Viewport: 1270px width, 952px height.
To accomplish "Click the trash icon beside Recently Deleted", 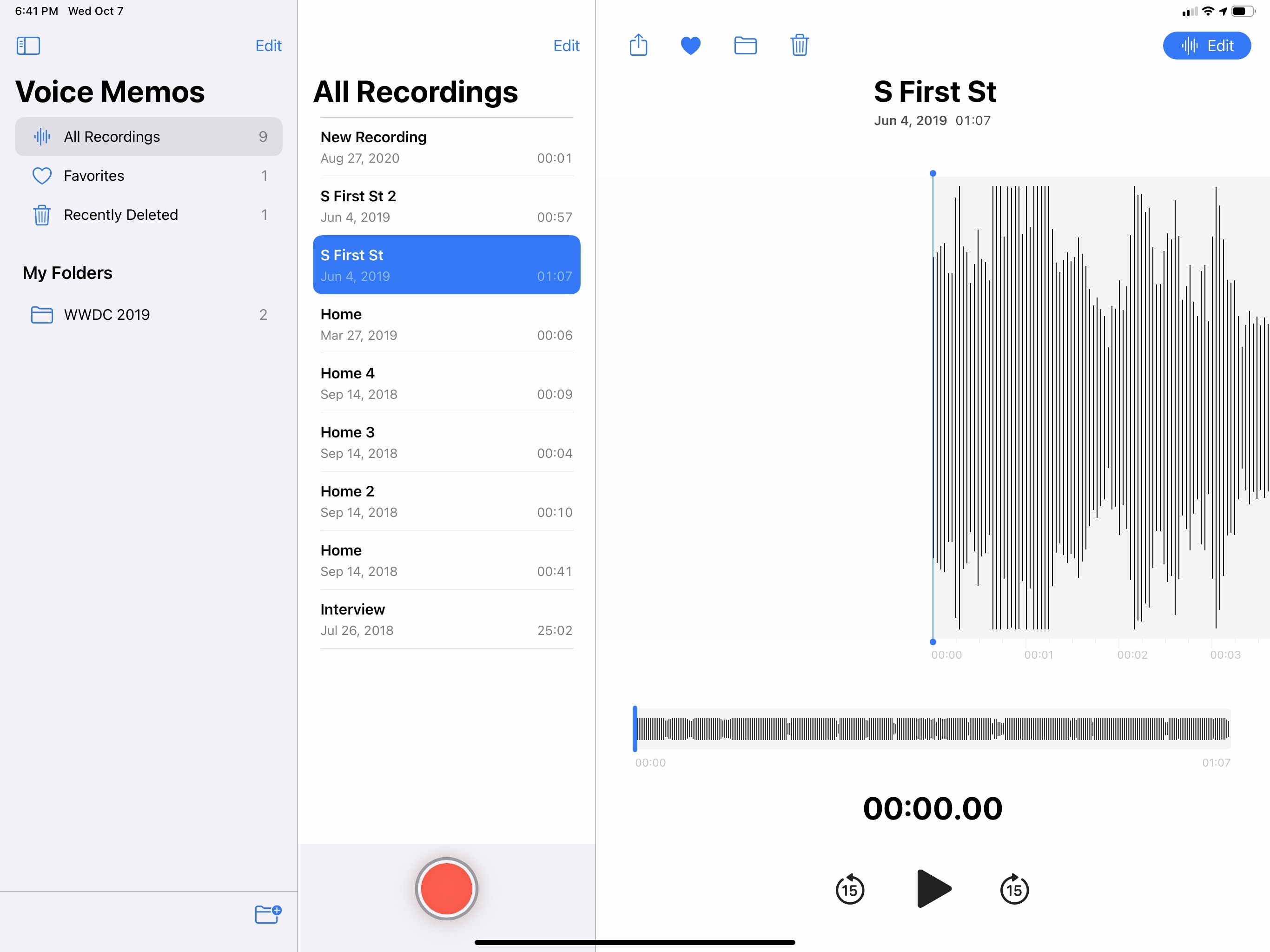I will 42,215.
